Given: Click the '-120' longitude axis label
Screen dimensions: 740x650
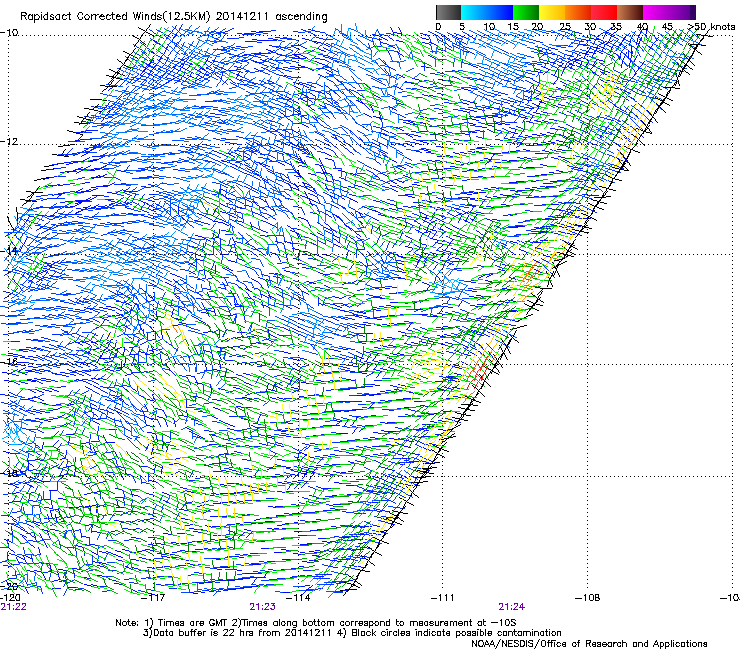Looking at the screenshot, I should tap(10, 598).
